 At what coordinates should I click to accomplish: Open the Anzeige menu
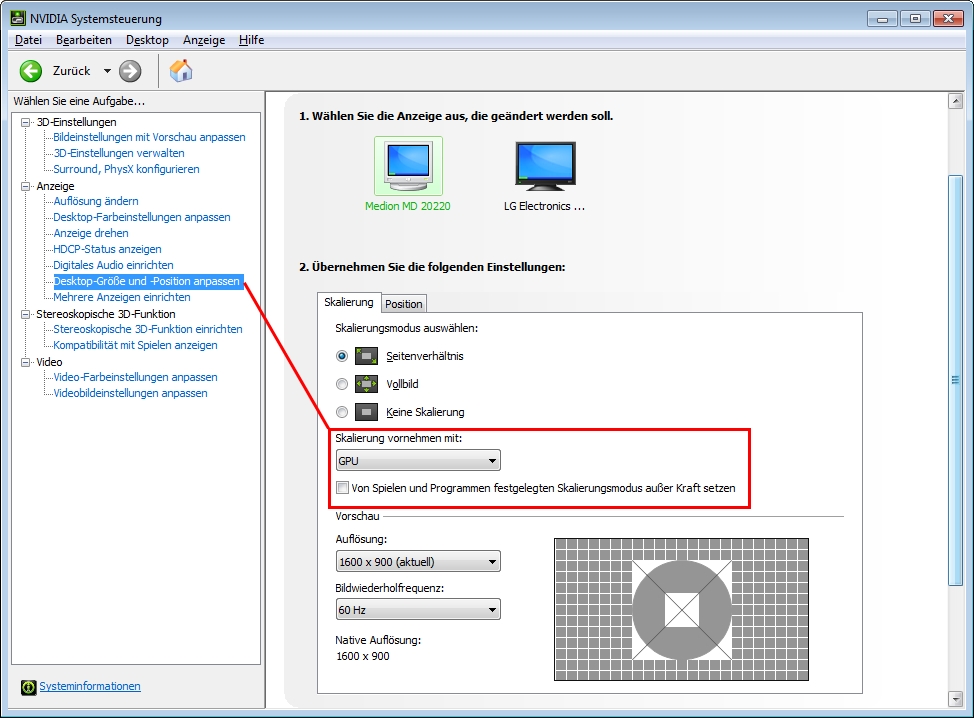tap(204, 40)
